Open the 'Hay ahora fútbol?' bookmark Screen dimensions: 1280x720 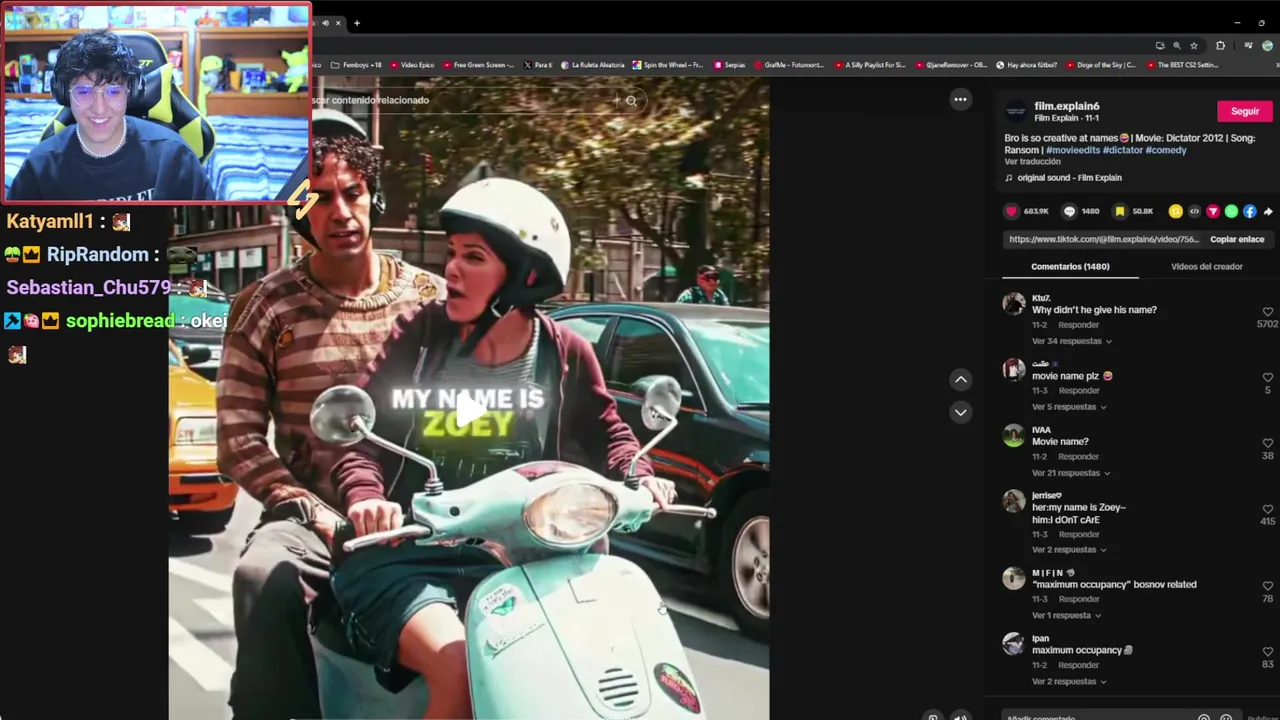1026,65
